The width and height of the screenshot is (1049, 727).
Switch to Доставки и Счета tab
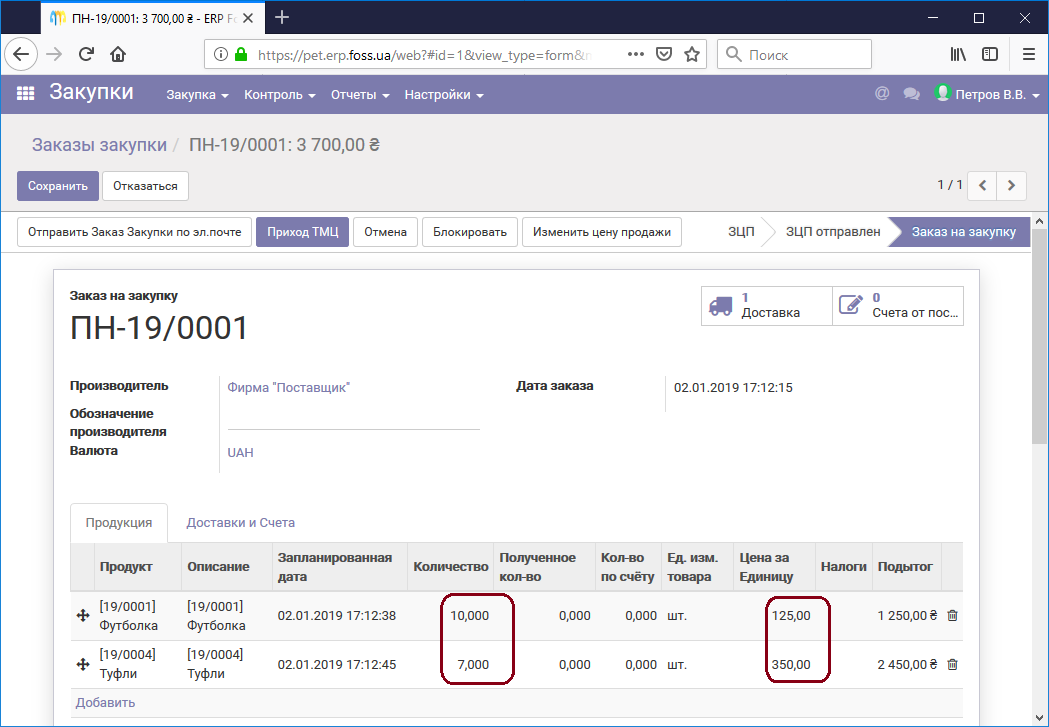[240, 522]
